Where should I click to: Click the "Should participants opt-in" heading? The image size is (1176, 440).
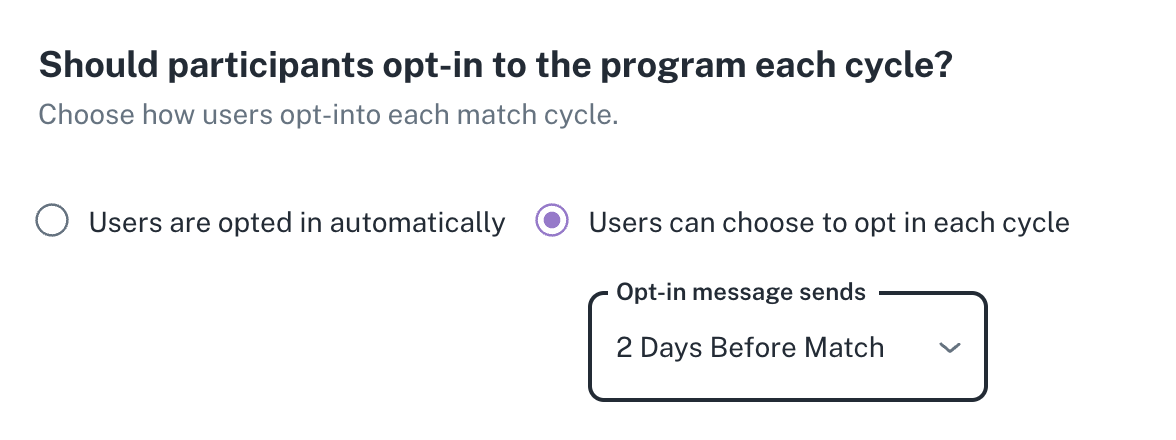click(x=495, y=67)
